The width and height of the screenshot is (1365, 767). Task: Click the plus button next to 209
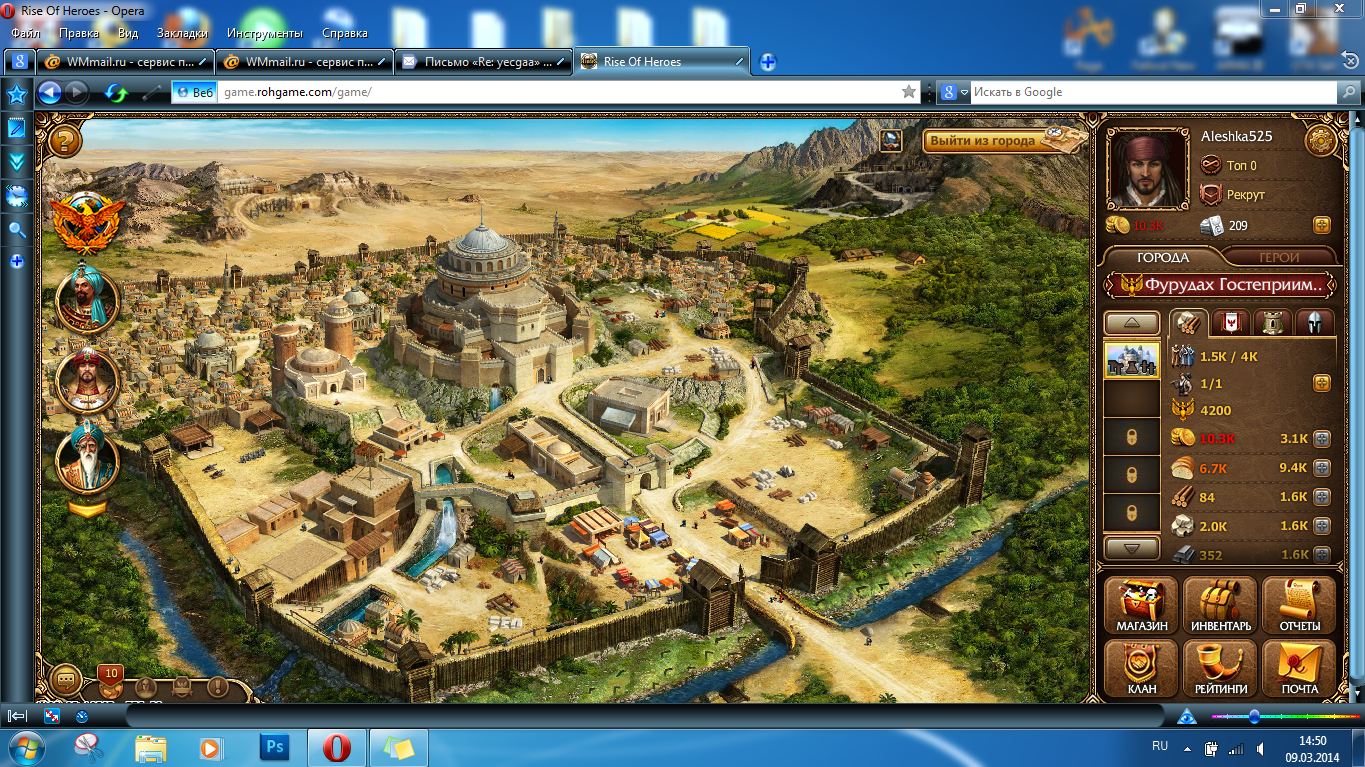click(1321, 225)
